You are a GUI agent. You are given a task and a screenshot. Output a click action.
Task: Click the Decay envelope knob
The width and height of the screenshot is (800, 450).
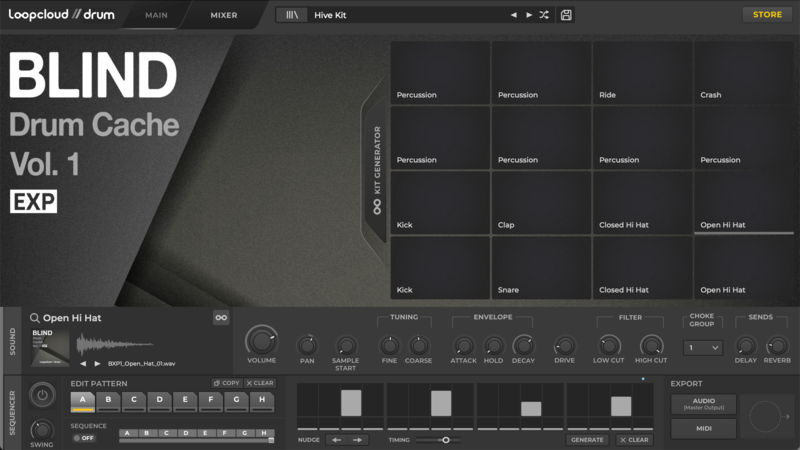[523, 346]
